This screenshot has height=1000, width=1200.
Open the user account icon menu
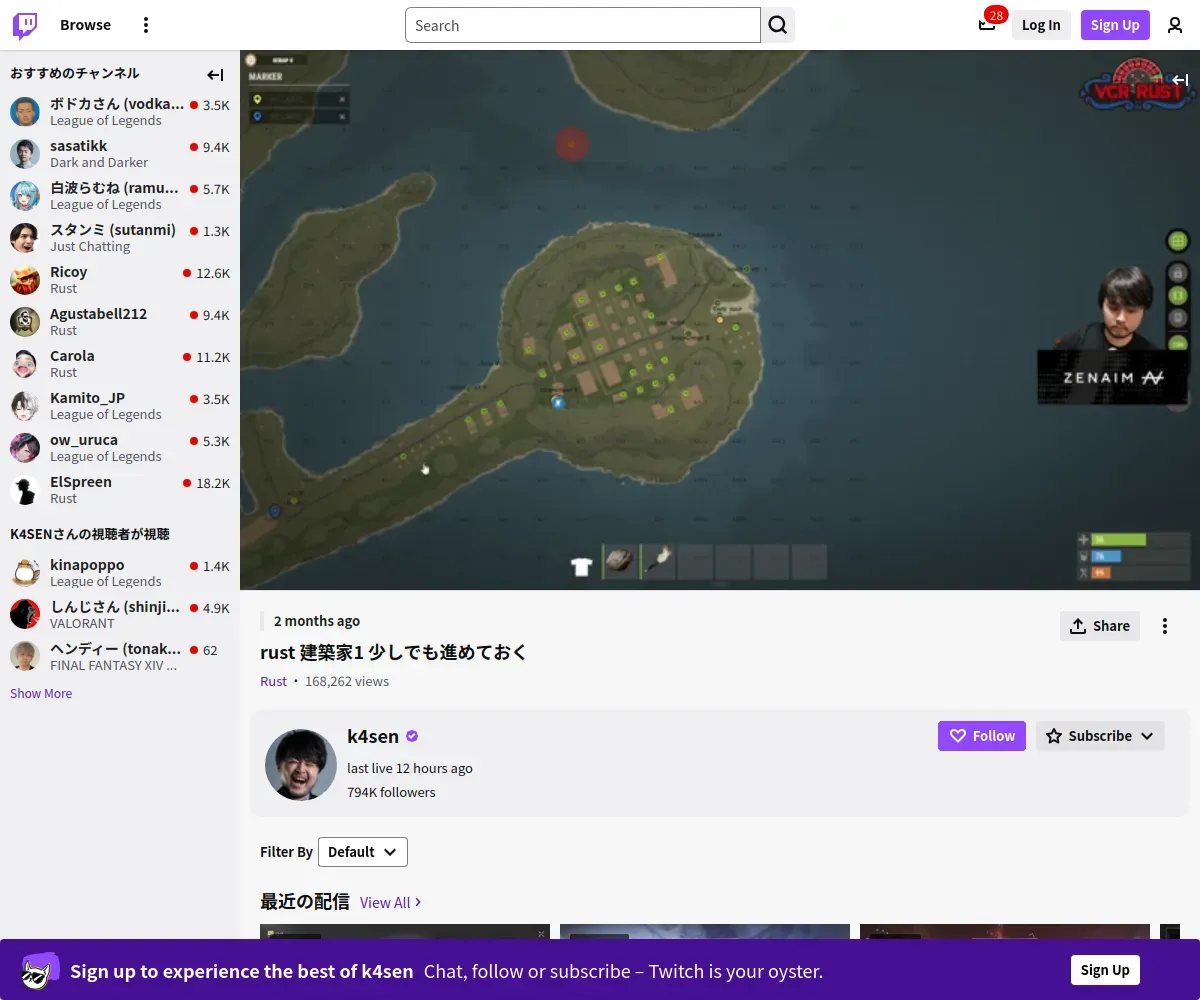(x=1175, y=25)
